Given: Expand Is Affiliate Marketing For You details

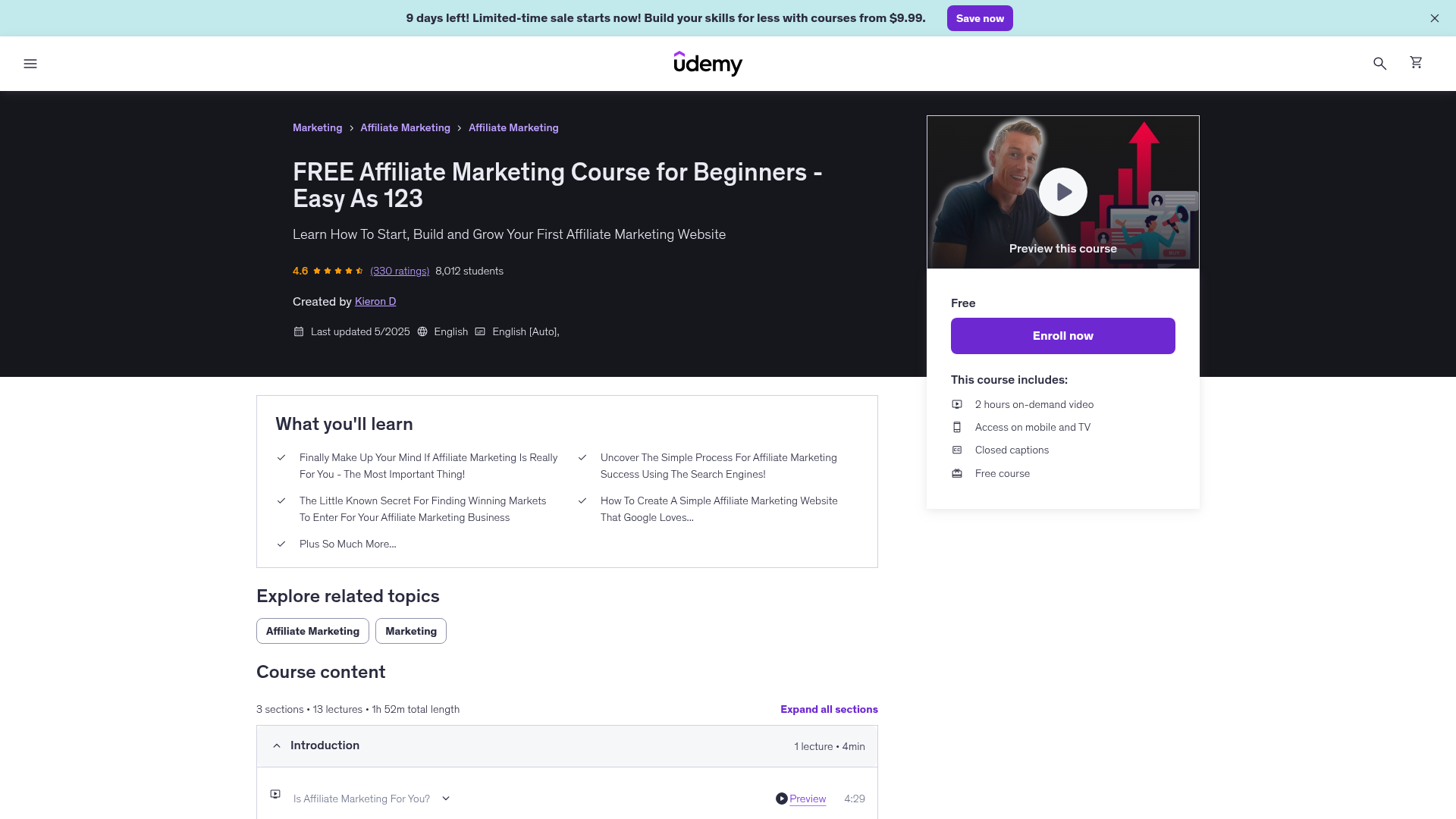Looking at the screenshot, I should pos(446,799).
